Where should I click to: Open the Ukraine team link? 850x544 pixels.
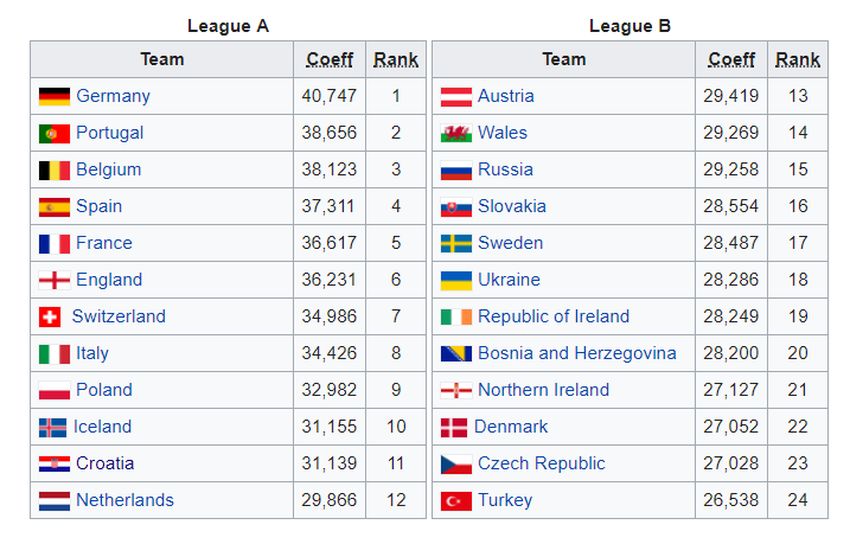[508, 280]
